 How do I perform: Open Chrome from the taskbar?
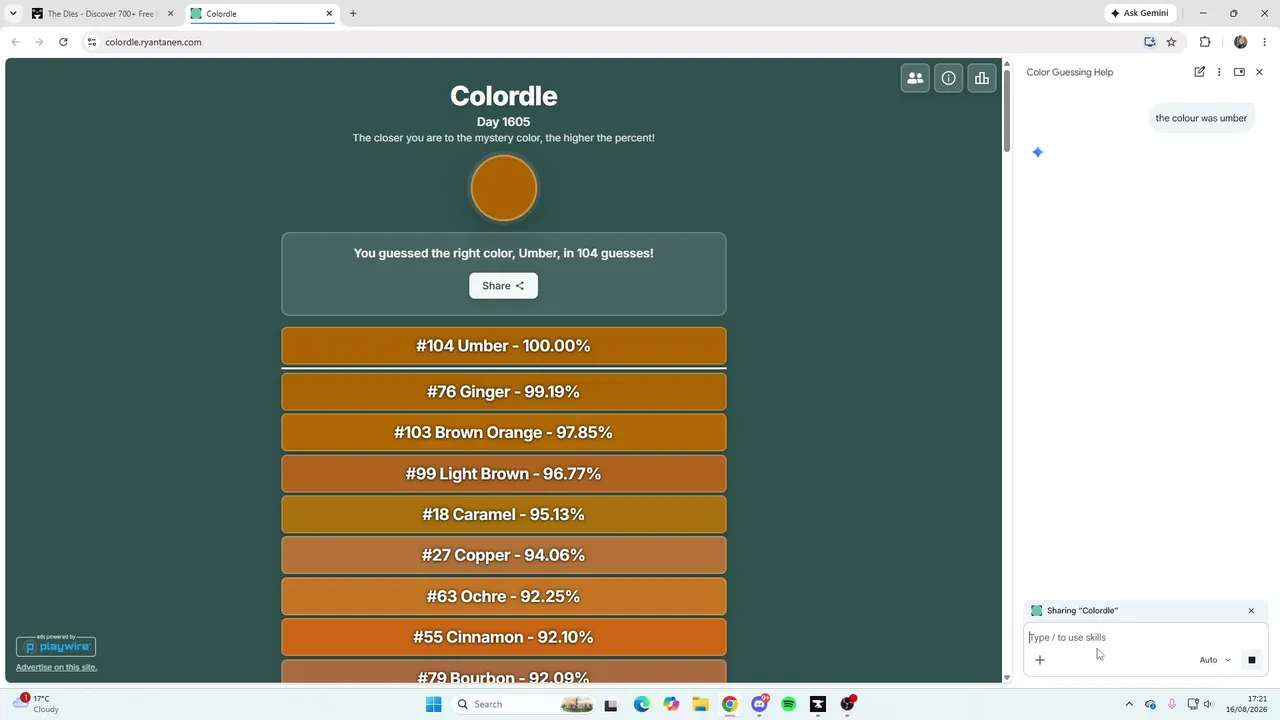(730, 704)
